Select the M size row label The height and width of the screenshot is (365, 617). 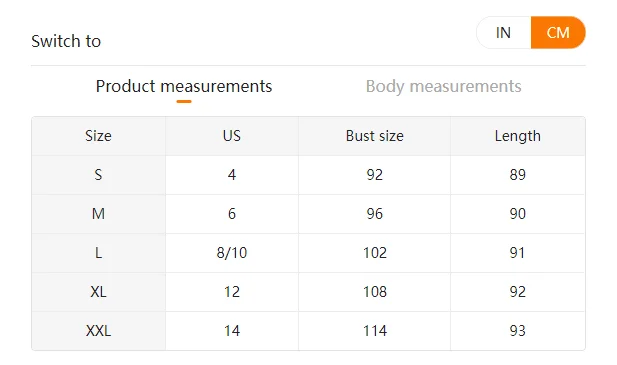click(x=98, y=214)
